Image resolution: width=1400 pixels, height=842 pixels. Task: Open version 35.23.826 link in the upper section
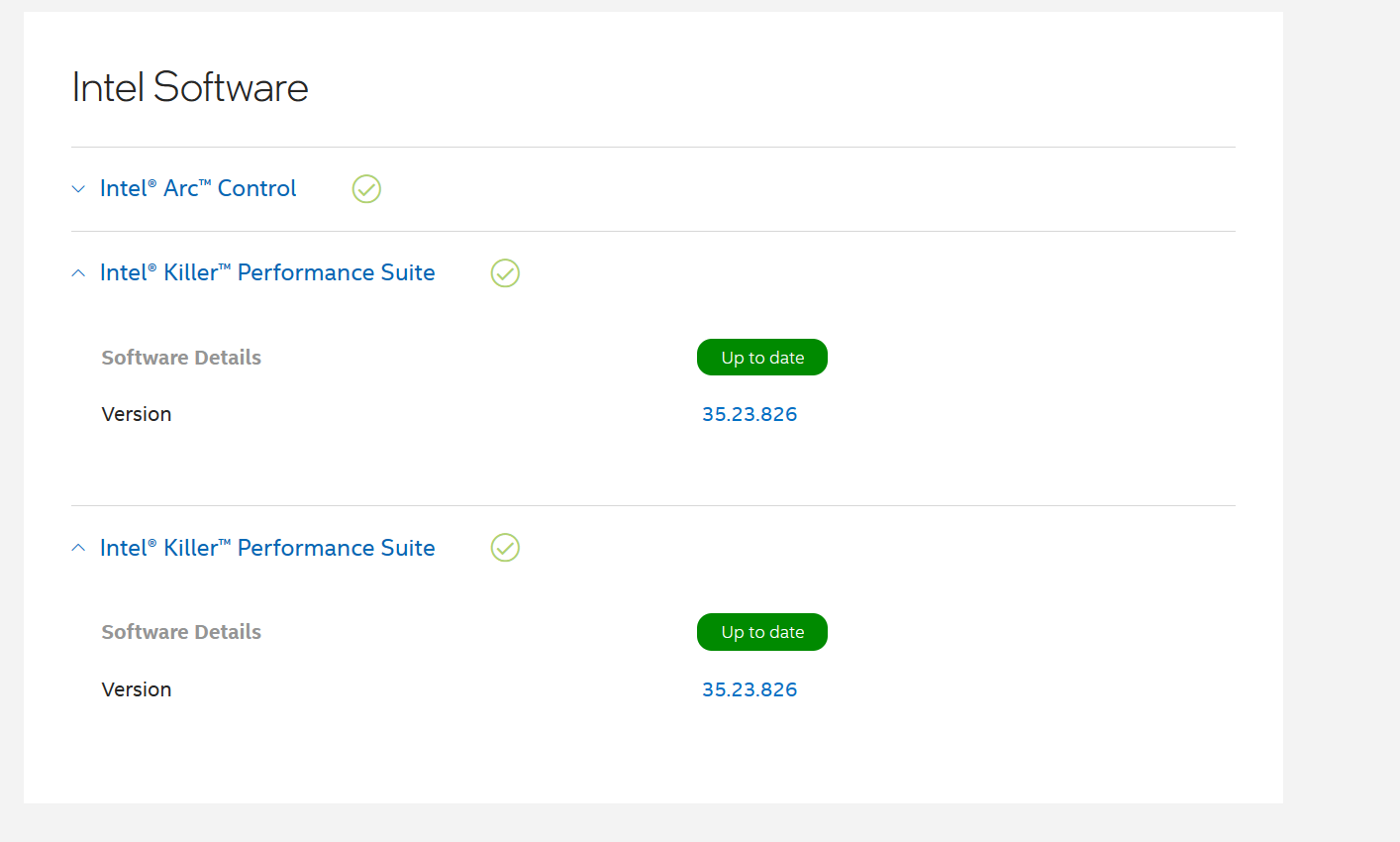click(x=750, y=414)
